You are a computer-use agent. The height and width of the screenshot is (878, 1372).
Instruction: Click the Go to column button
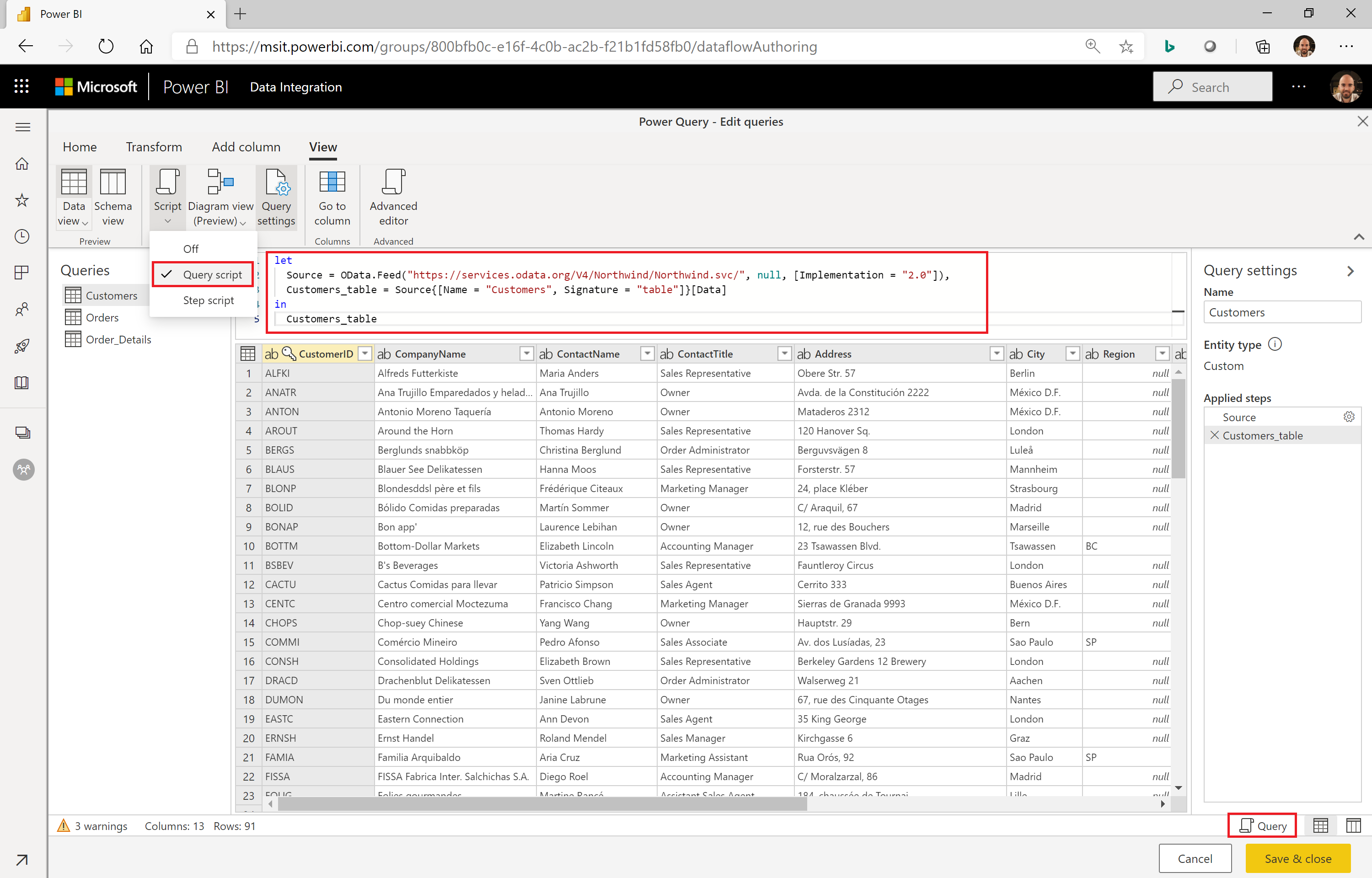click(332, 197)
